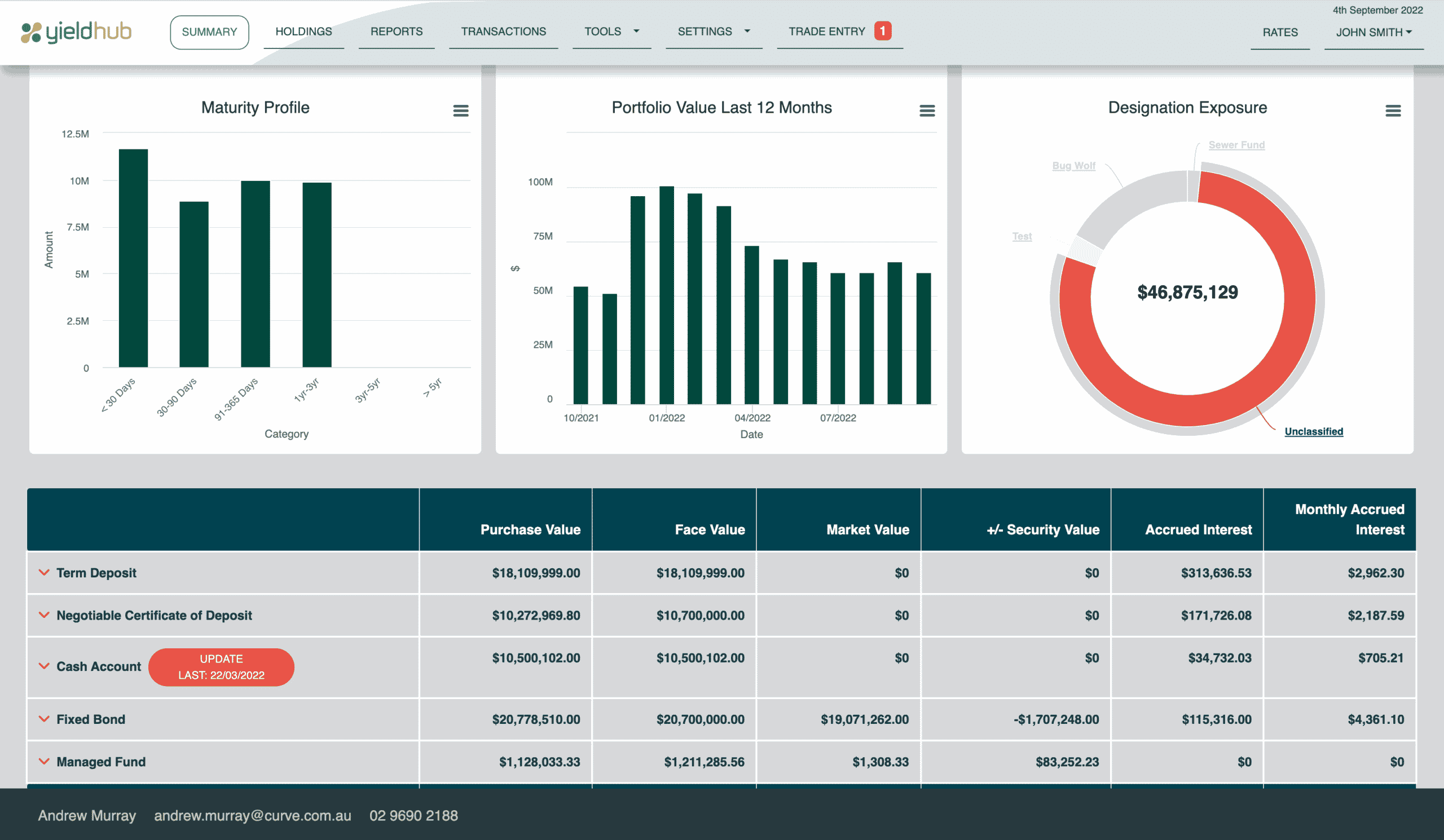The image size is (1444, 840).
Task: Expand the Managed Fund row chevron
Action: click(x=43, y=762)
